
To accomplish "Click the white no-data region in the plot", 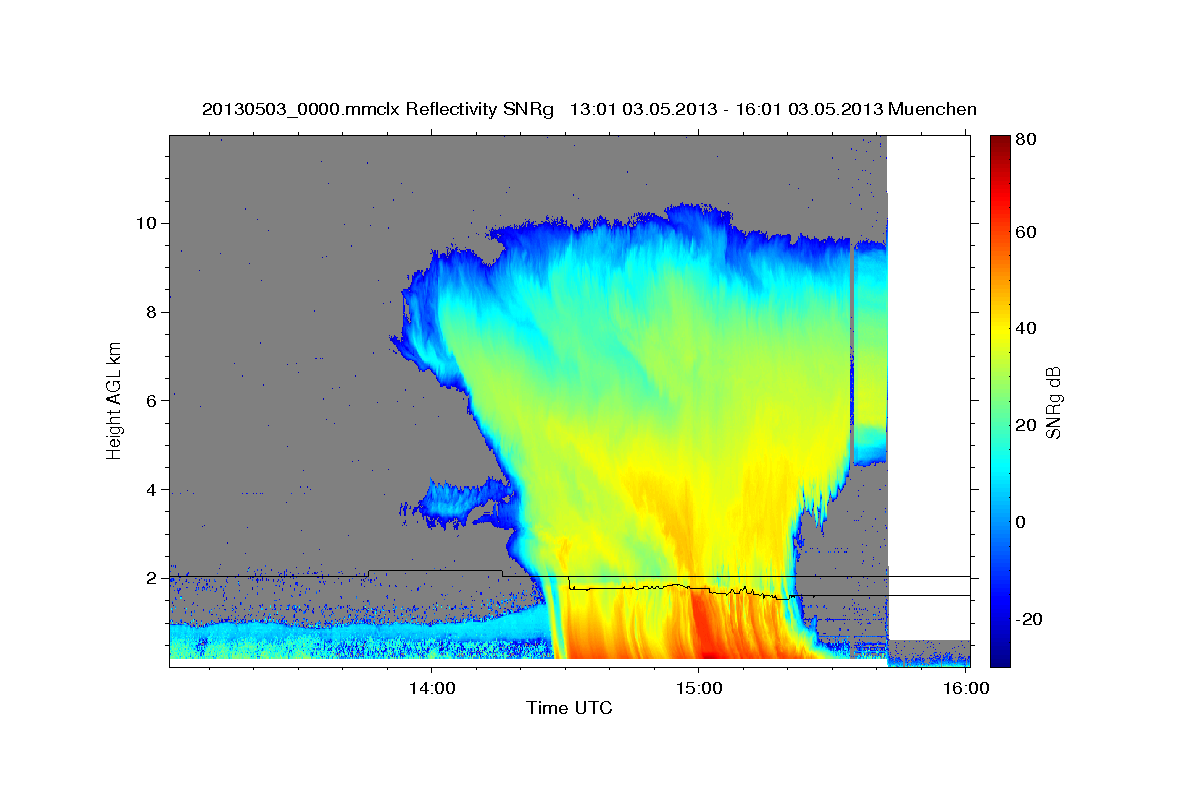I will pos(929,387).
